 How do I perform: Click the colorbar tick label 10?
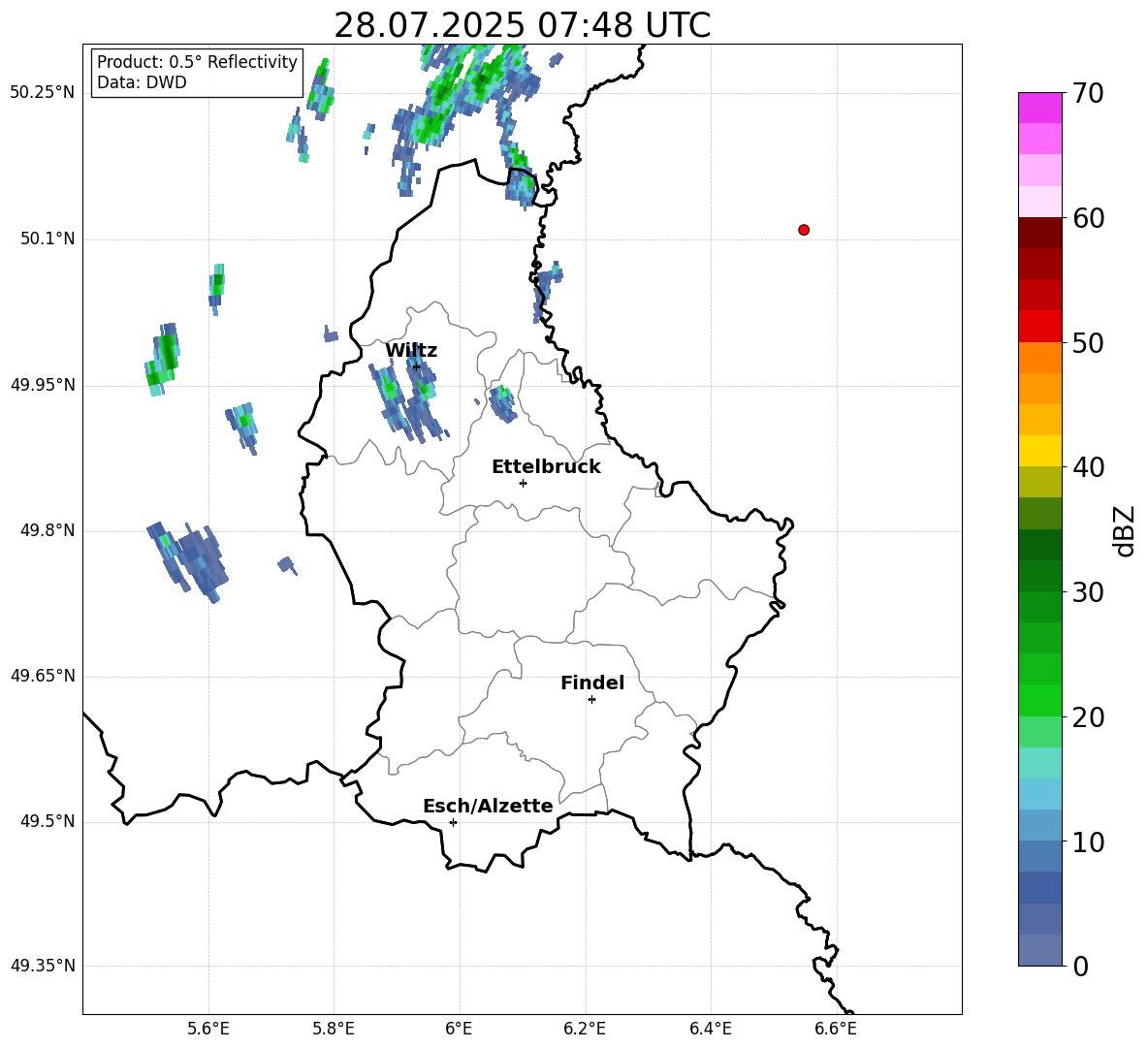click(1088, 842)
